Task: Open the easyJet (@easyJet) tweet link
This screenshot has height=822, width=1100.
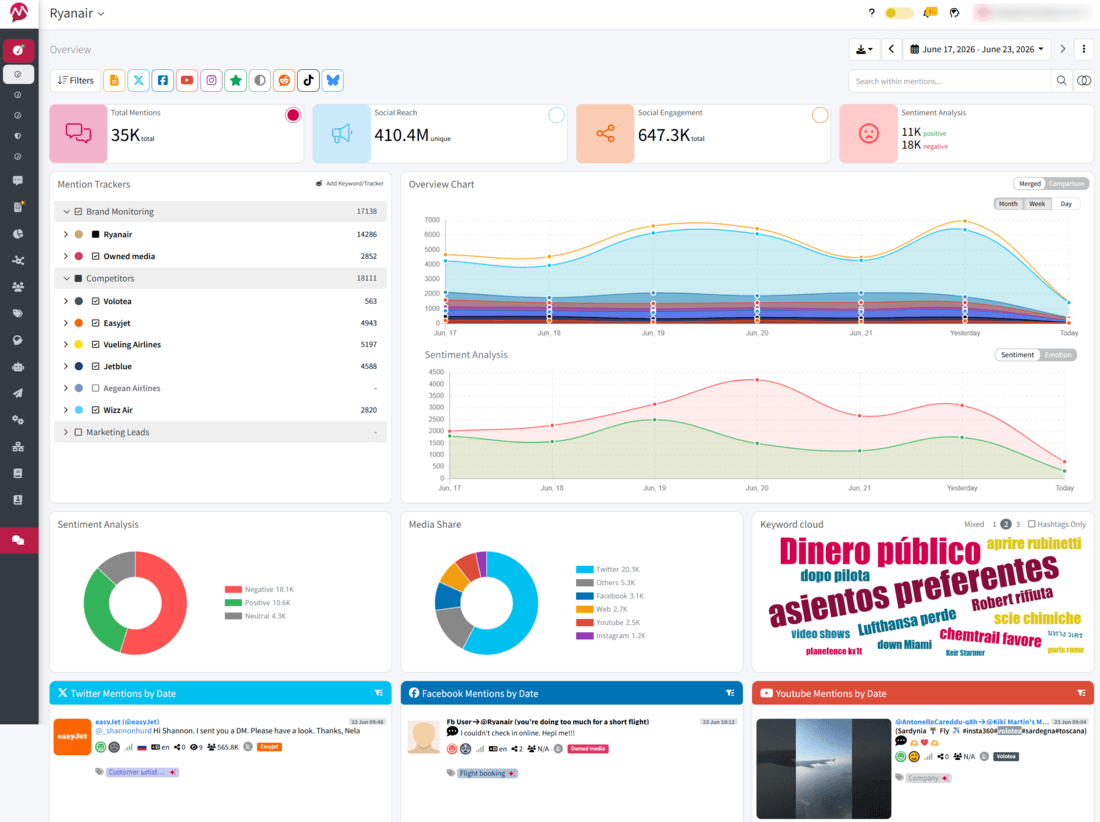Action: 127,721
